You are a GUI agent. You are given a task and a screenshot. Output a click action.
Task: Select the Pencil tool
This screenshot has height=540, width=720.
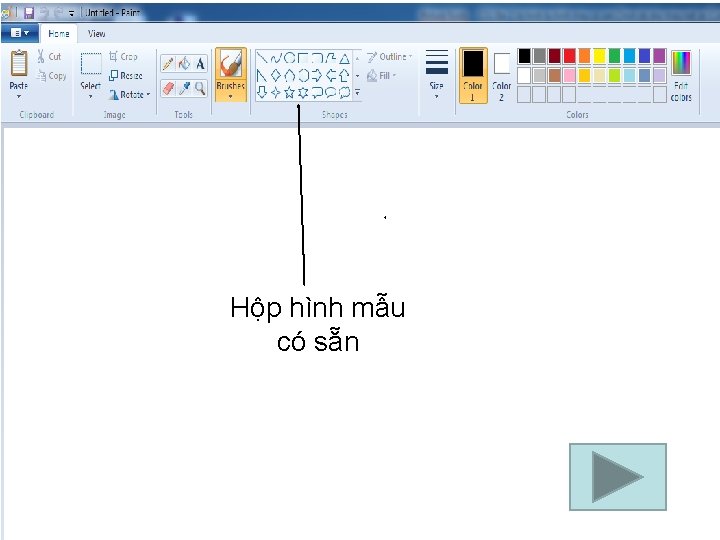click(168, 63)
